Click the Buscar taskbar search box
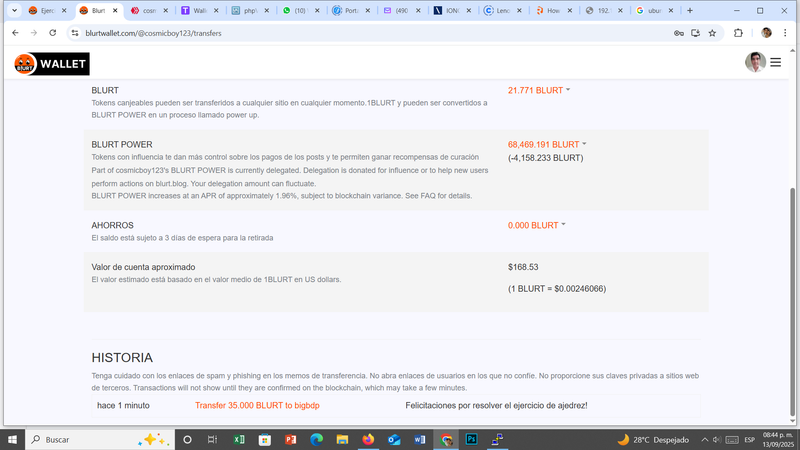The width and height of the screenshot is (800, 450). 100,439
